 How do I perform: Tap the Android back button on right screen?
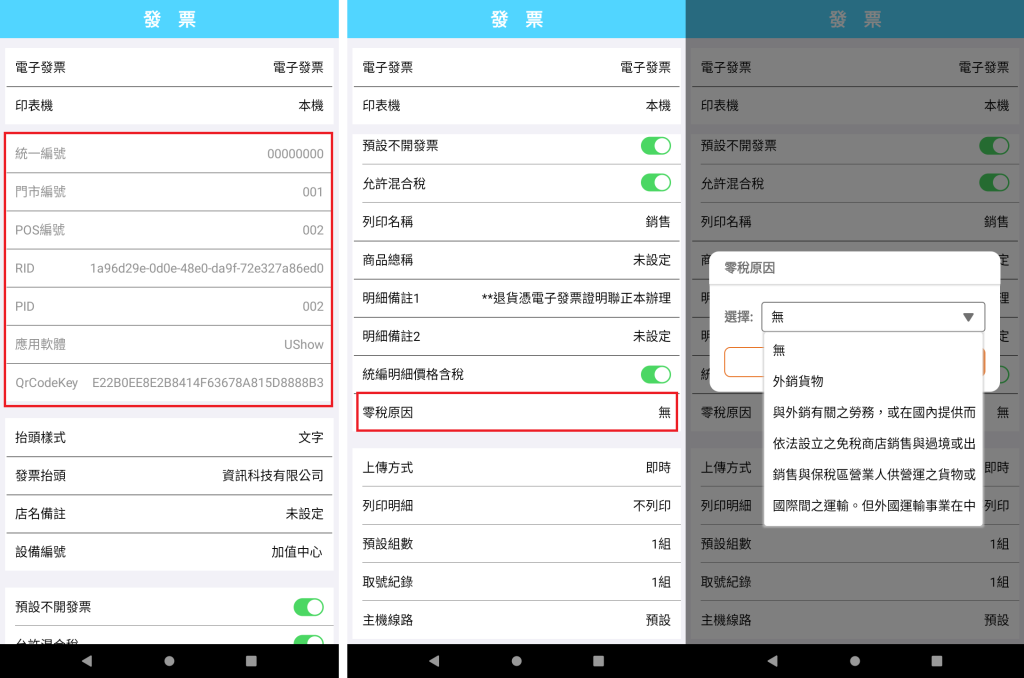coord(773,661)
